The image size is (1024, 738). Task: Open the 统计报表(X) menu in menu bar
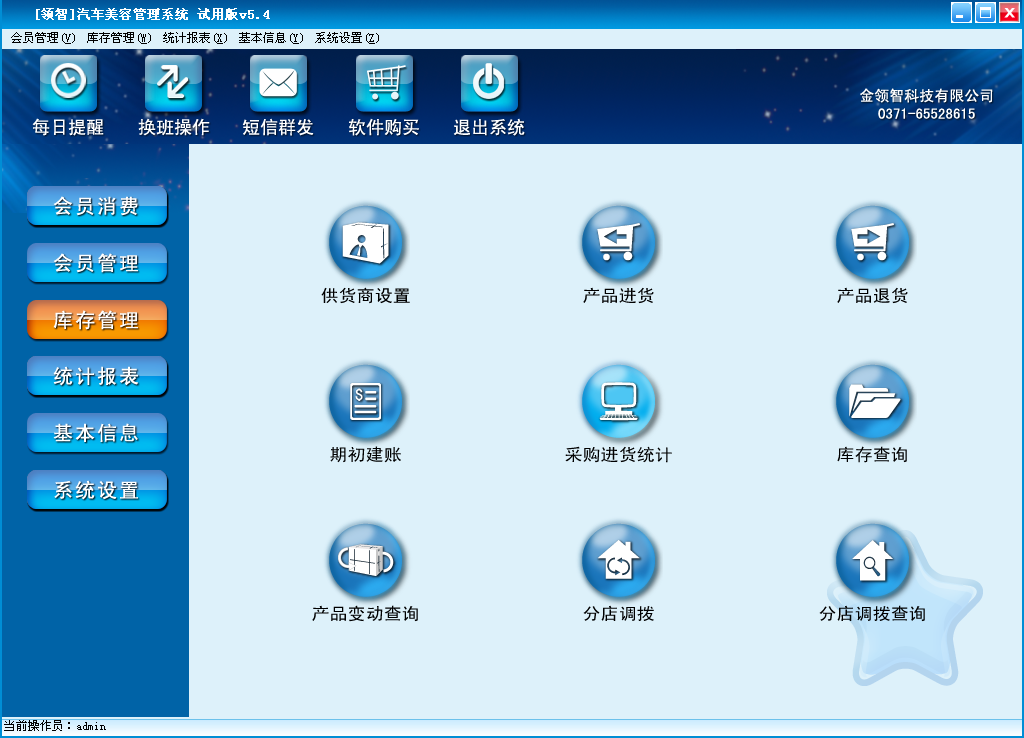coord(195,38)
